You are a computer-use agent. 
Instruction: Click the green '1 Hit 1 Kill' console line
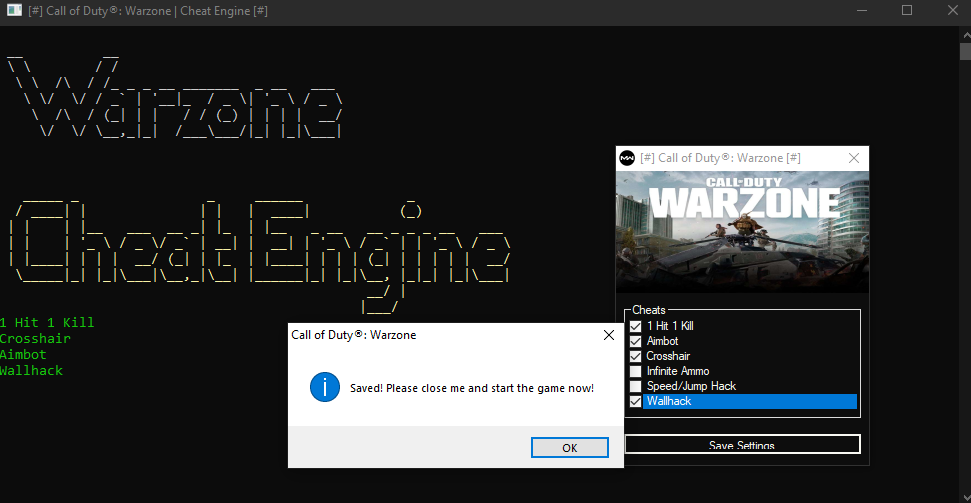47,322
